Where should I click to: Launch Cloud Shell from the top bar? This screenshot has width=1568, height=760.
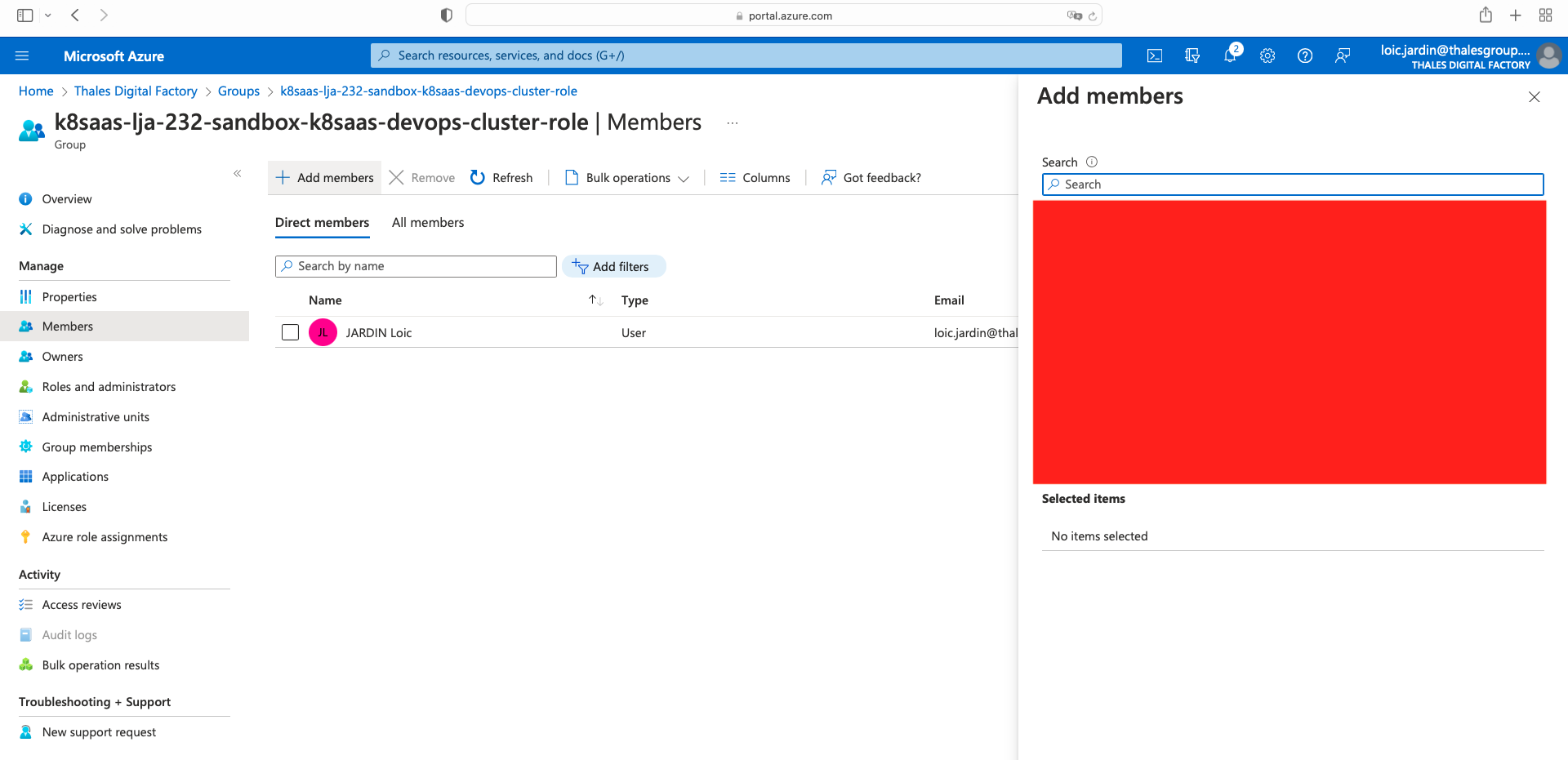point(1154,56)
